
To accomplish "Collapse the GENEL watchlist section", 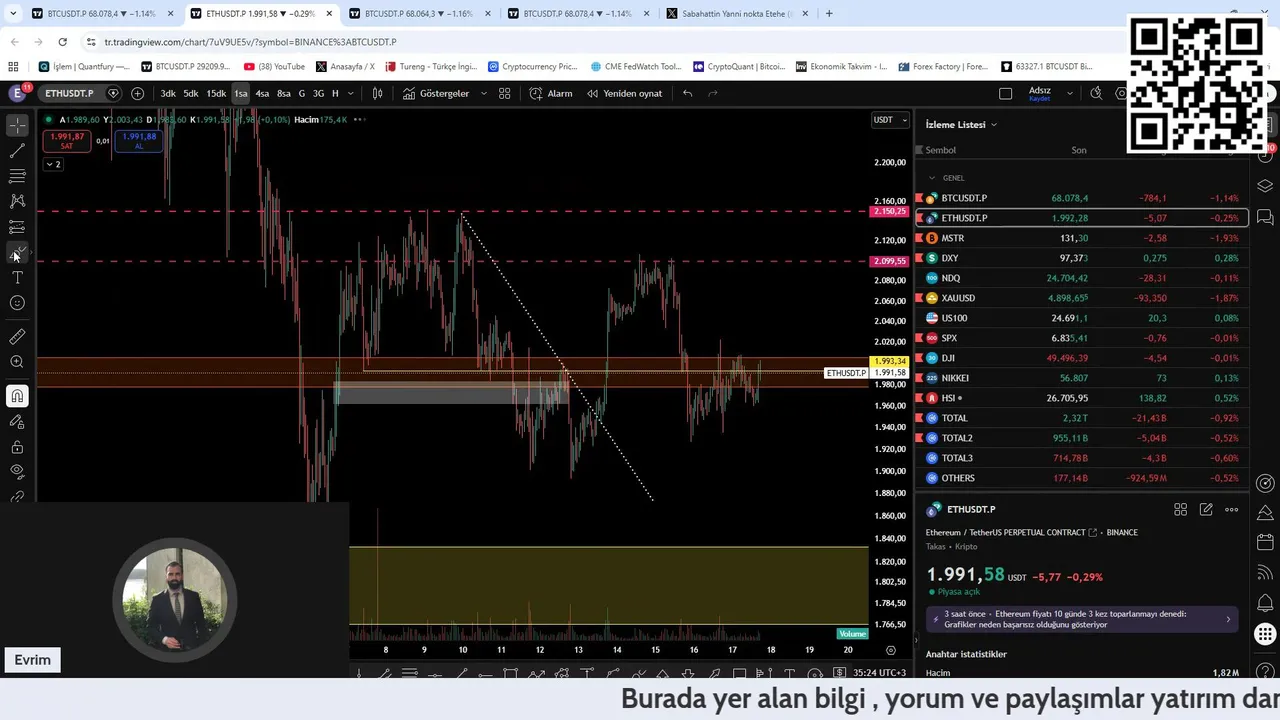I will (932, 178).
